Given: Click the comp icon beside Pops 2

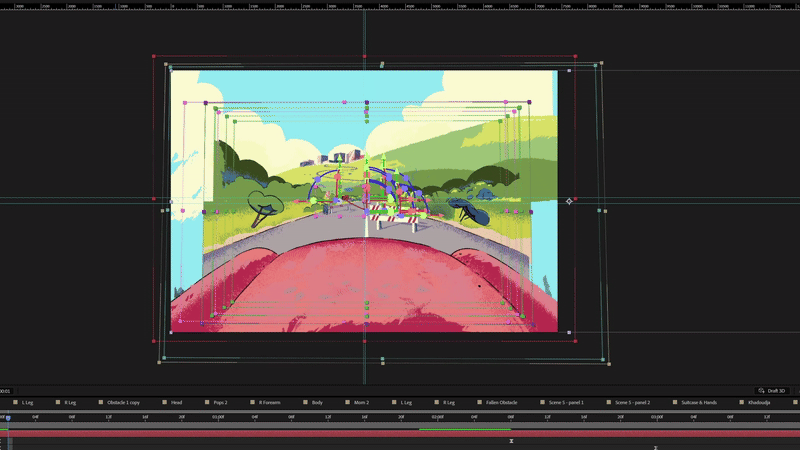Looking at the screenshot, I should [207, 402].
